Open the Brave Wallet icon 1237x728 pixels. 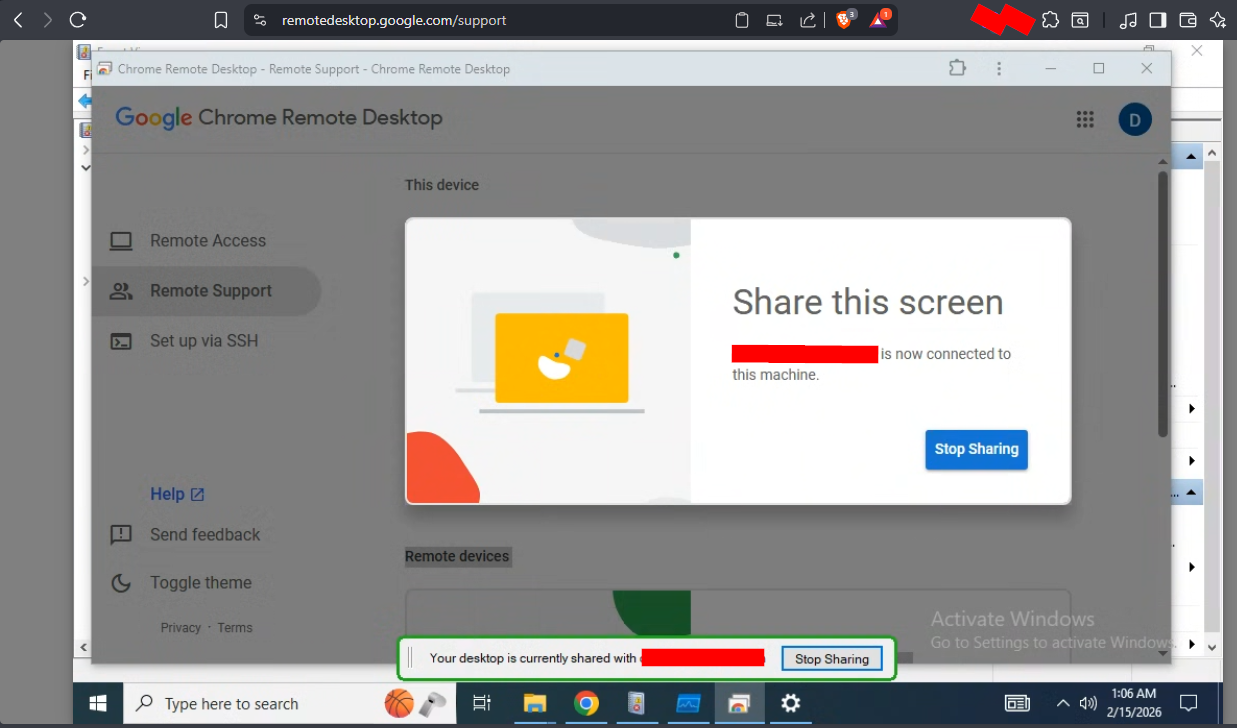point(1188,20)
